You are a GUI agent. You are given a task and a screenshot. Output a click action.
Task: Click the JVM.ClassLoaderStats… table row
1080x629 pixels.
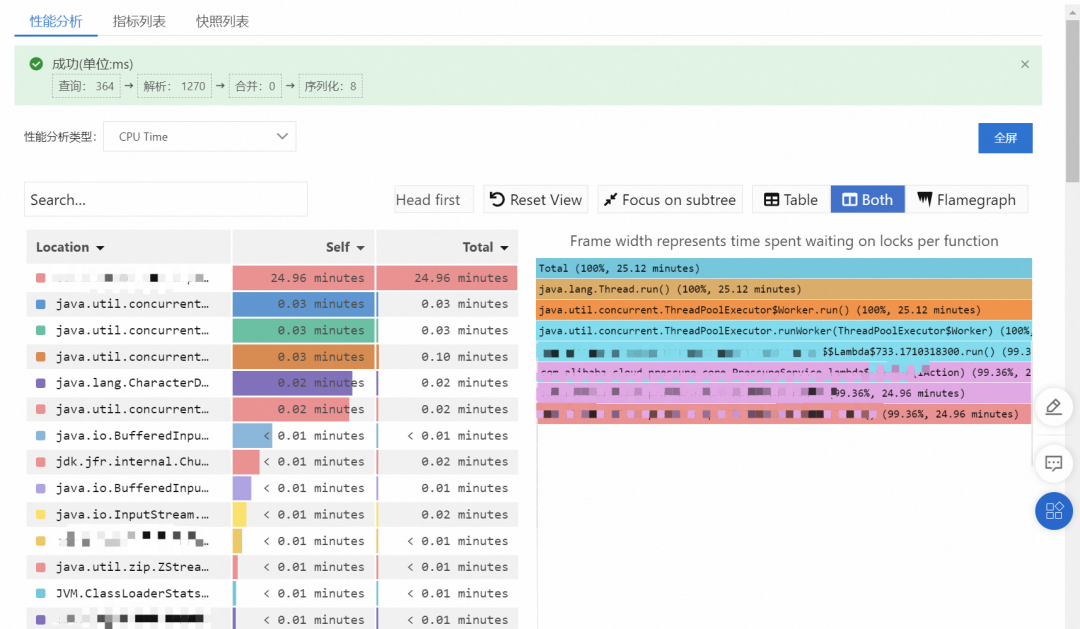click(x=272, y=593)
